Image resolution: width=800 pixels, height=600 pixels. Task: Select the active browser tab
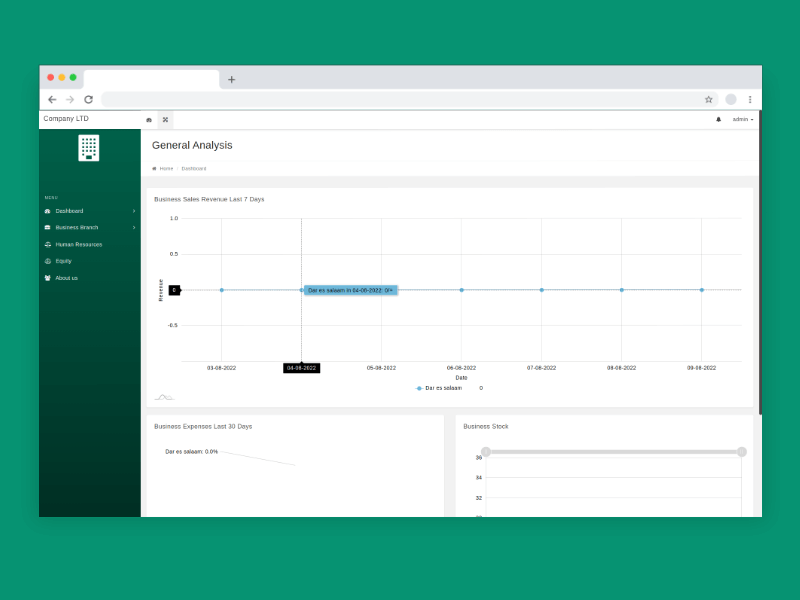coord(152,80)
